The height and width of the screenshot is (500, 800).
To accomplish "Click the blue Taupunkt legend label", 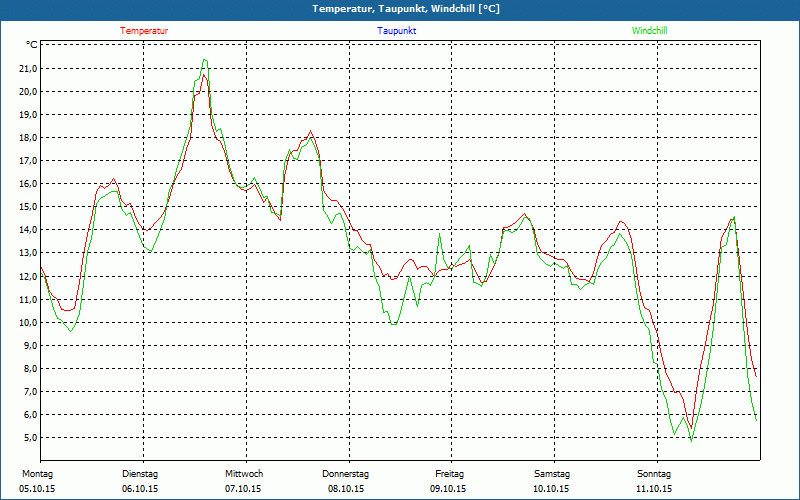I will coord(396,31).
